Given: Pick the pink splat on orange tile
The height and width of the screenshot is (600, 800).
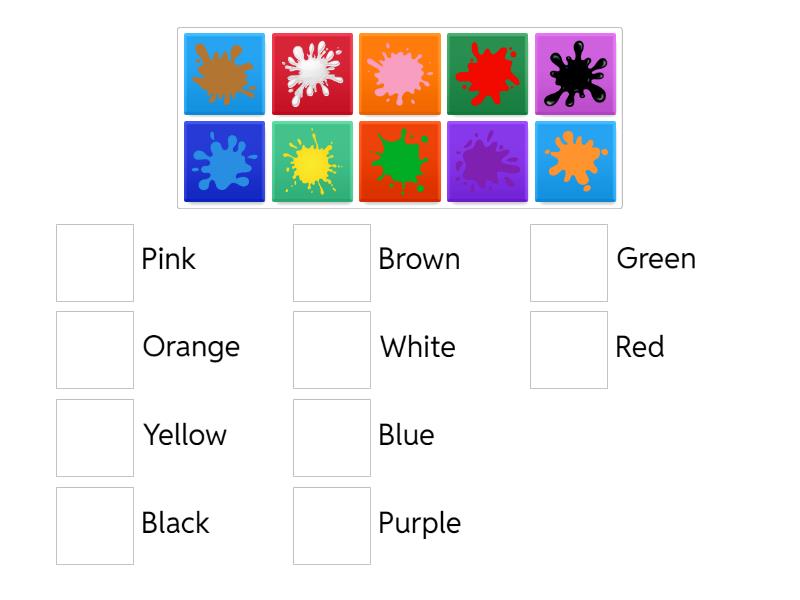Looking at the screenshot, I should pyautogui.click(x=400, y=74).
